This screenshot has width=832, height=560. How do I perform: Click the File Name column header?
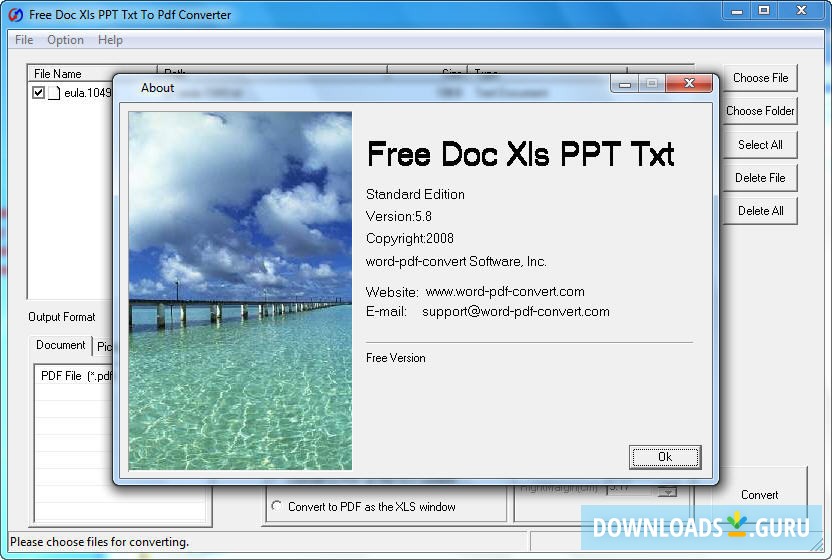(x=92, y=73)
